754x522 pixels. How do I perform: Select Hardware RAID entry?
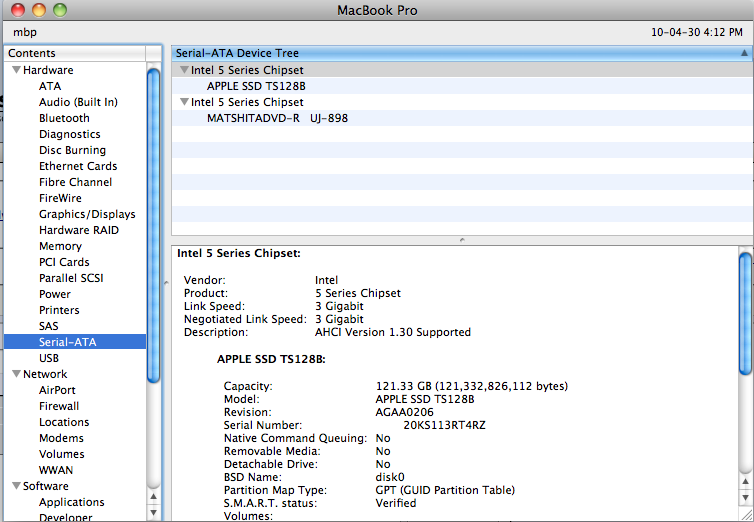point(79,230)
